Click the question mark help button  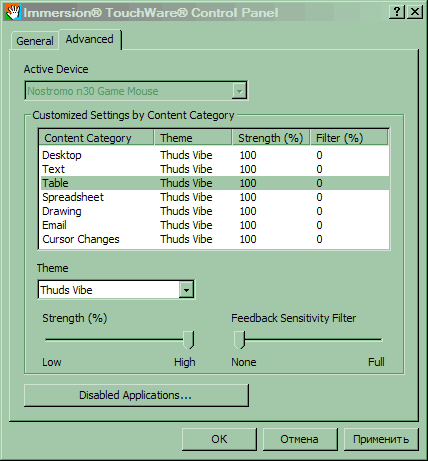[x=397, y=12]
